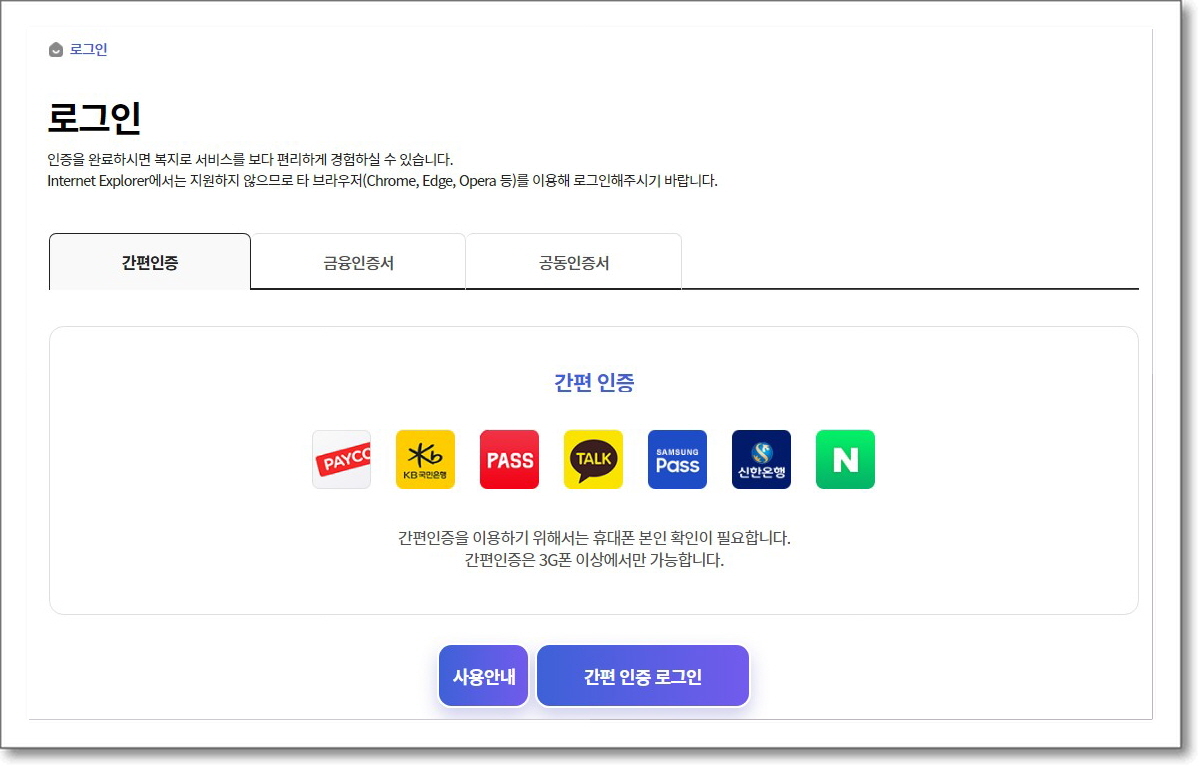Click the sentence mentioning 휴대폰 본인 확인
Image resolution: width=1199 pixels, height=766 pixels.
[594, 538]
